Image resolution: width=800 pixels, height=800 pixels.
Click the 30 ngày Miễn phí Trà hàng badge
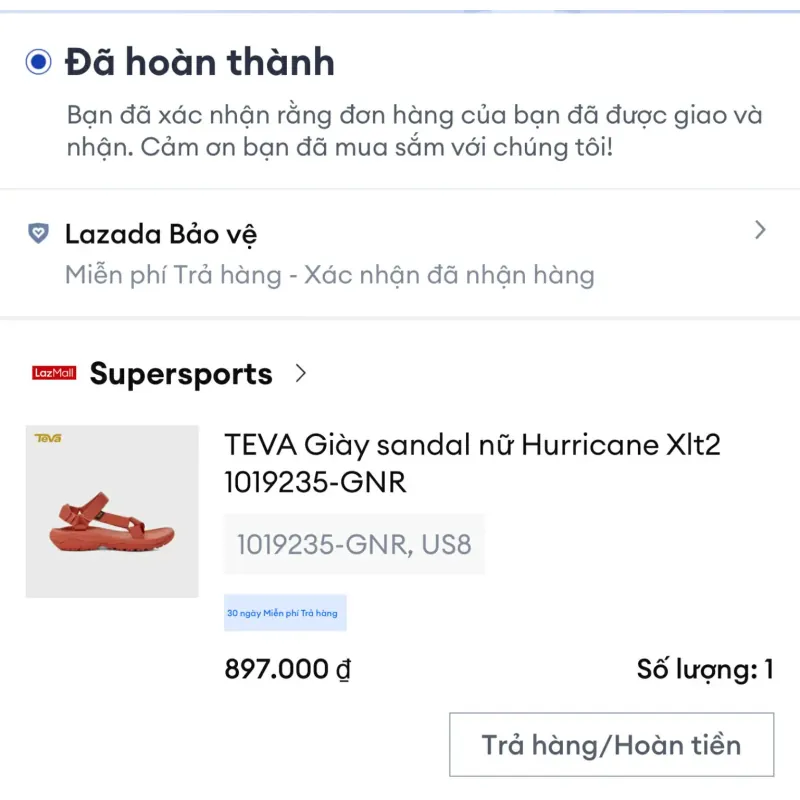point(286,610)
